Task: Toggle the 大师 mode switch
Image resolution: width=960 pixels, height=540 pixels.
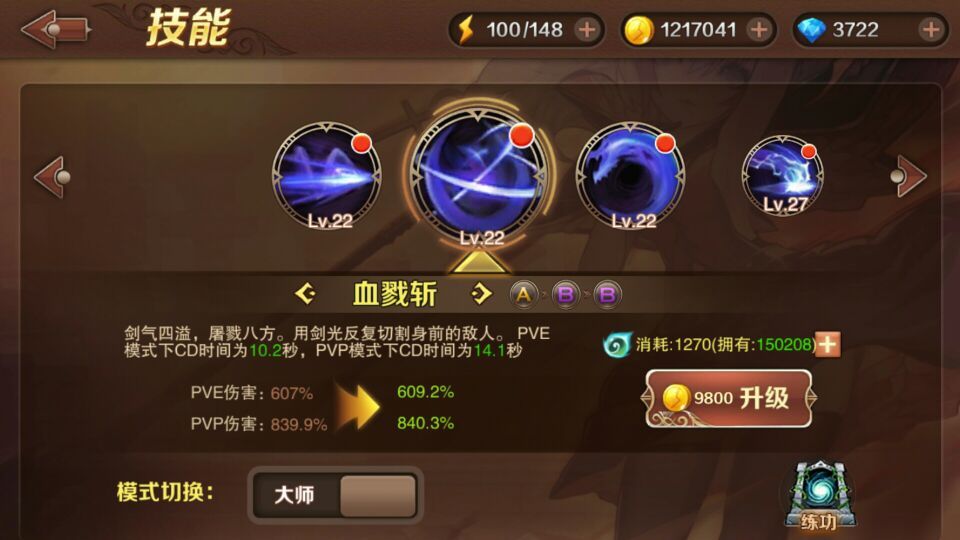Action: pyautogui.click(x=336, y=495)
